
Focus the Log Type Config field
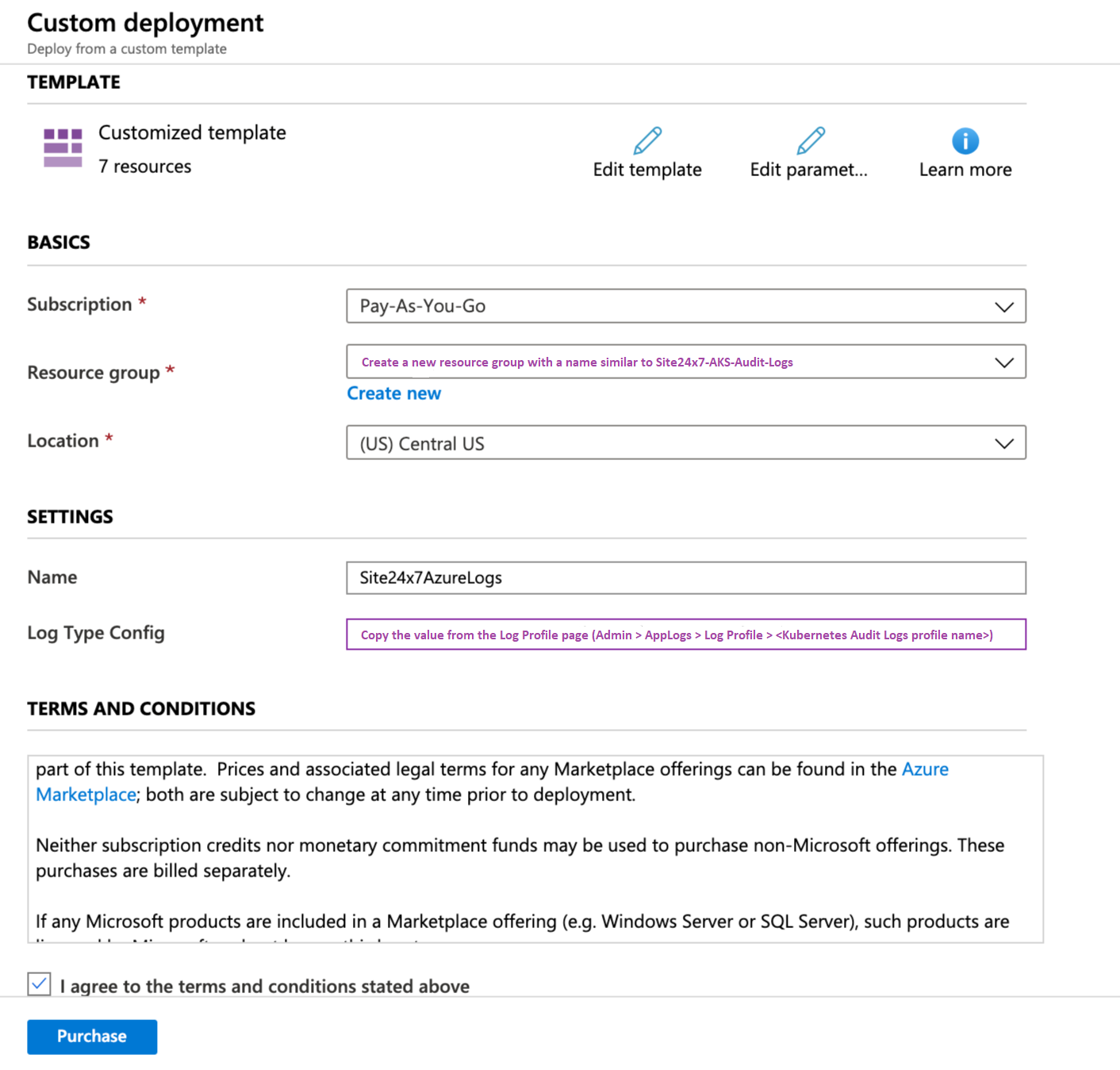[x=685, y=635]
